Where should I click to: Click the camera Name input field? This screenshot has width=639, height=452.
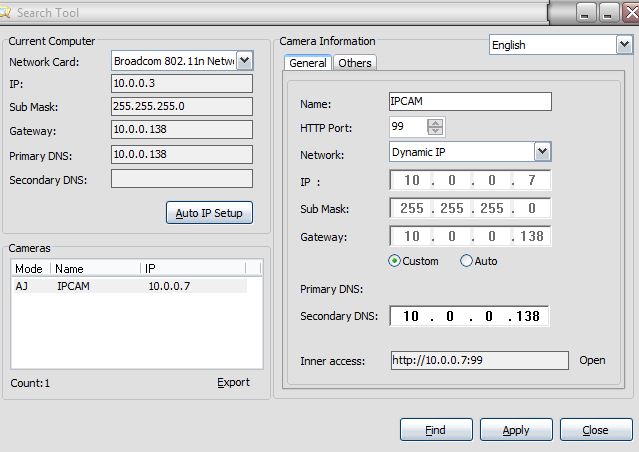point(470,102)
